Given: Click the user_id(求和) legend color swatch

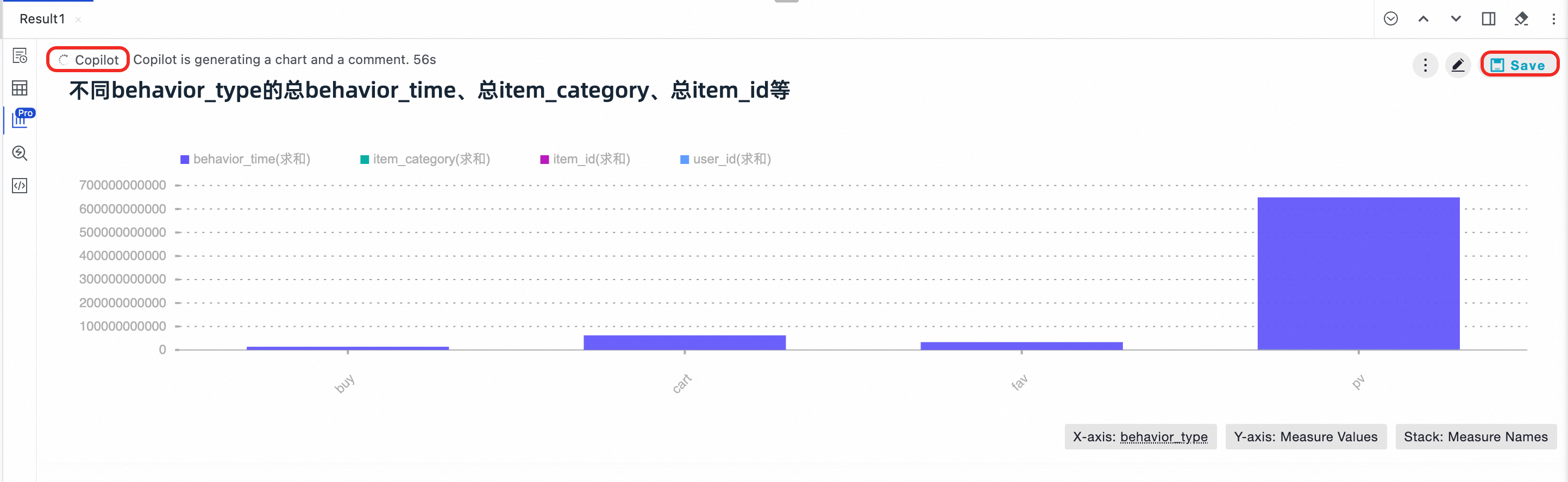Looking at the screenshot, I should (684, 159).
